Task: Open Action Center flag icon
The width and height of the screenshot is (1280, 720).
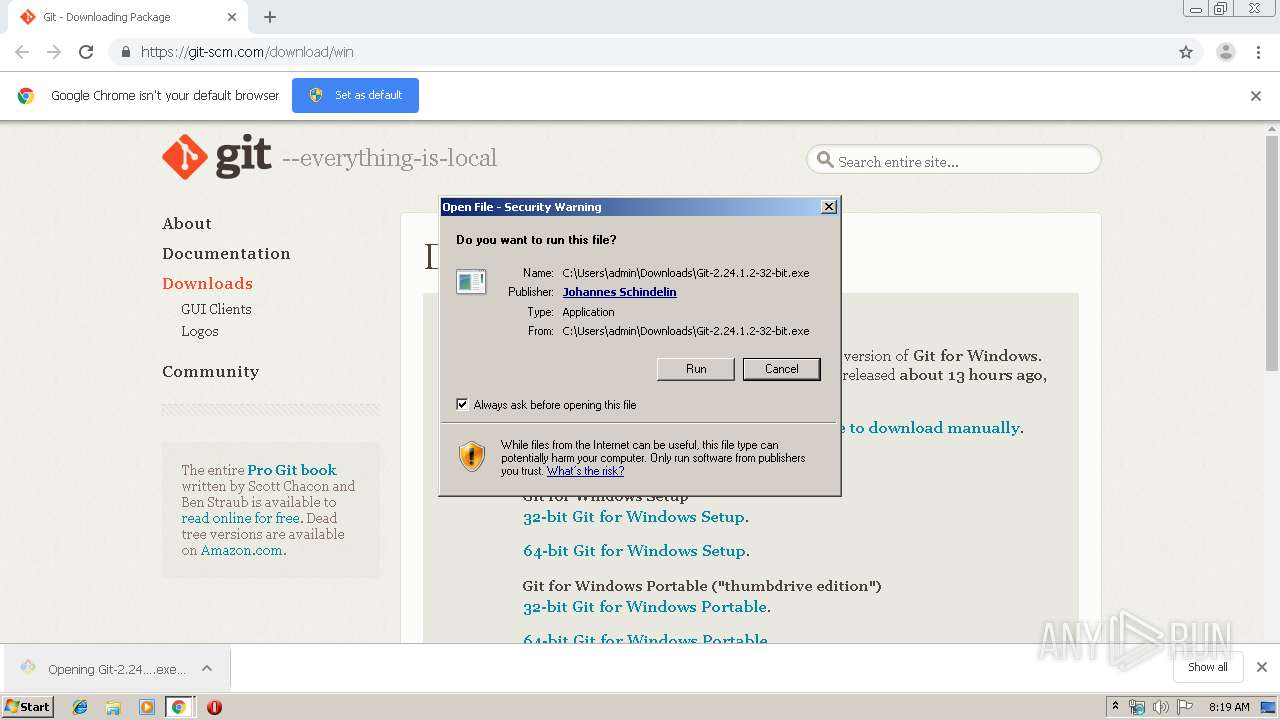Action: click(x=1185, y=707)
